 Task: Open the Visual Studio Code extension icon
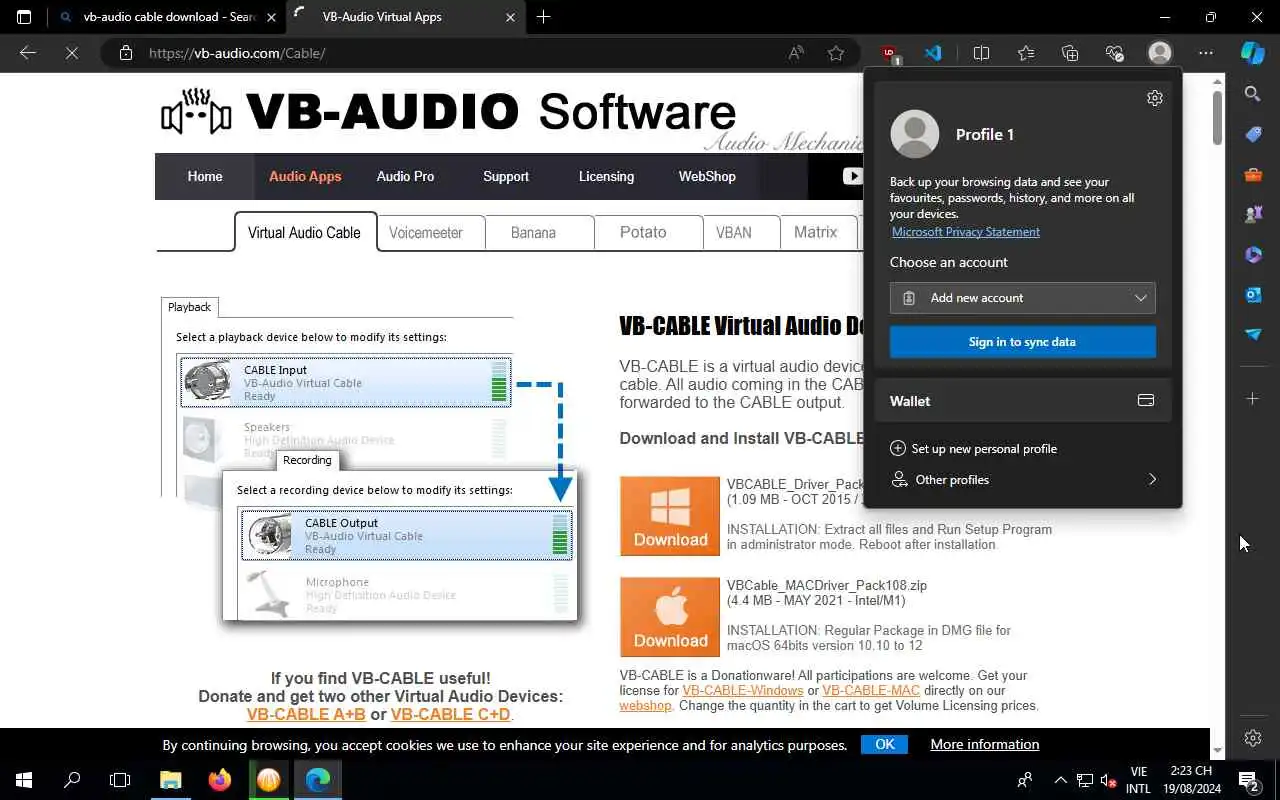click(933, 53)
